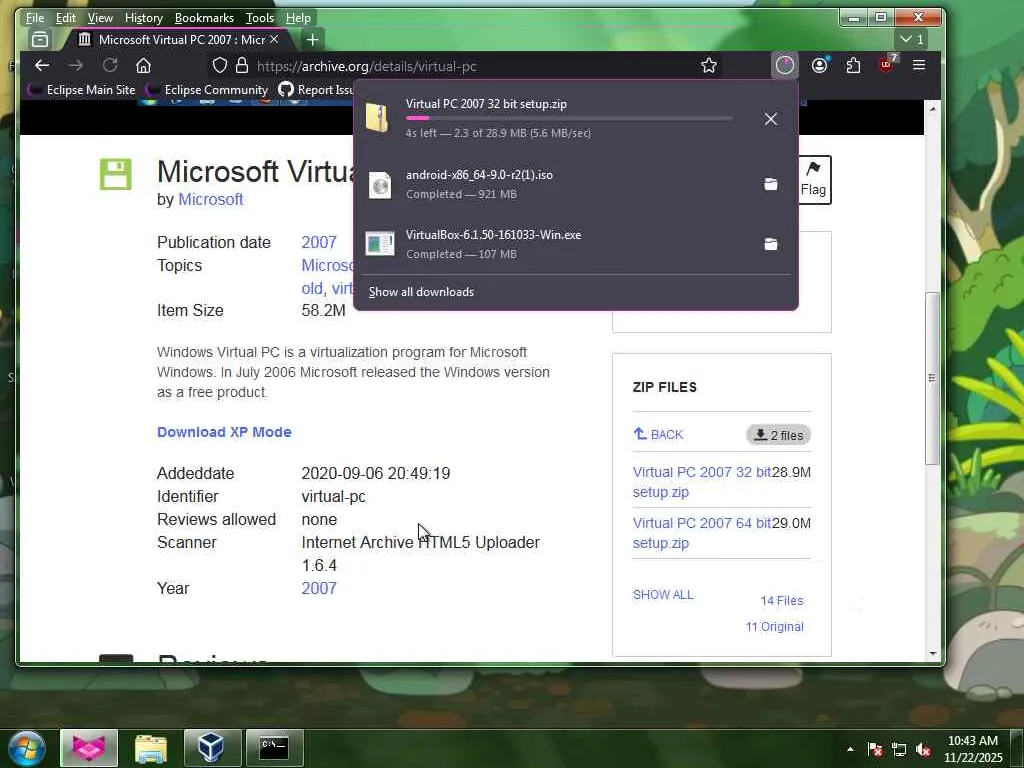Viewport: 1024px width, 768px height.
Task: Click Show all downloads
Action: click(x=421, y=292)
